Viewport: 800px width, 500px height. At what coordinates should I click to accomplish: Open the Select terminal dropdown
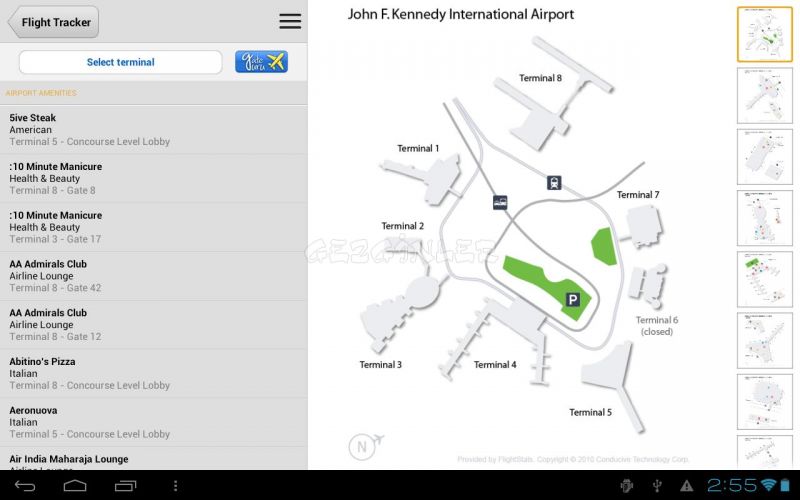tap(120, 62)
